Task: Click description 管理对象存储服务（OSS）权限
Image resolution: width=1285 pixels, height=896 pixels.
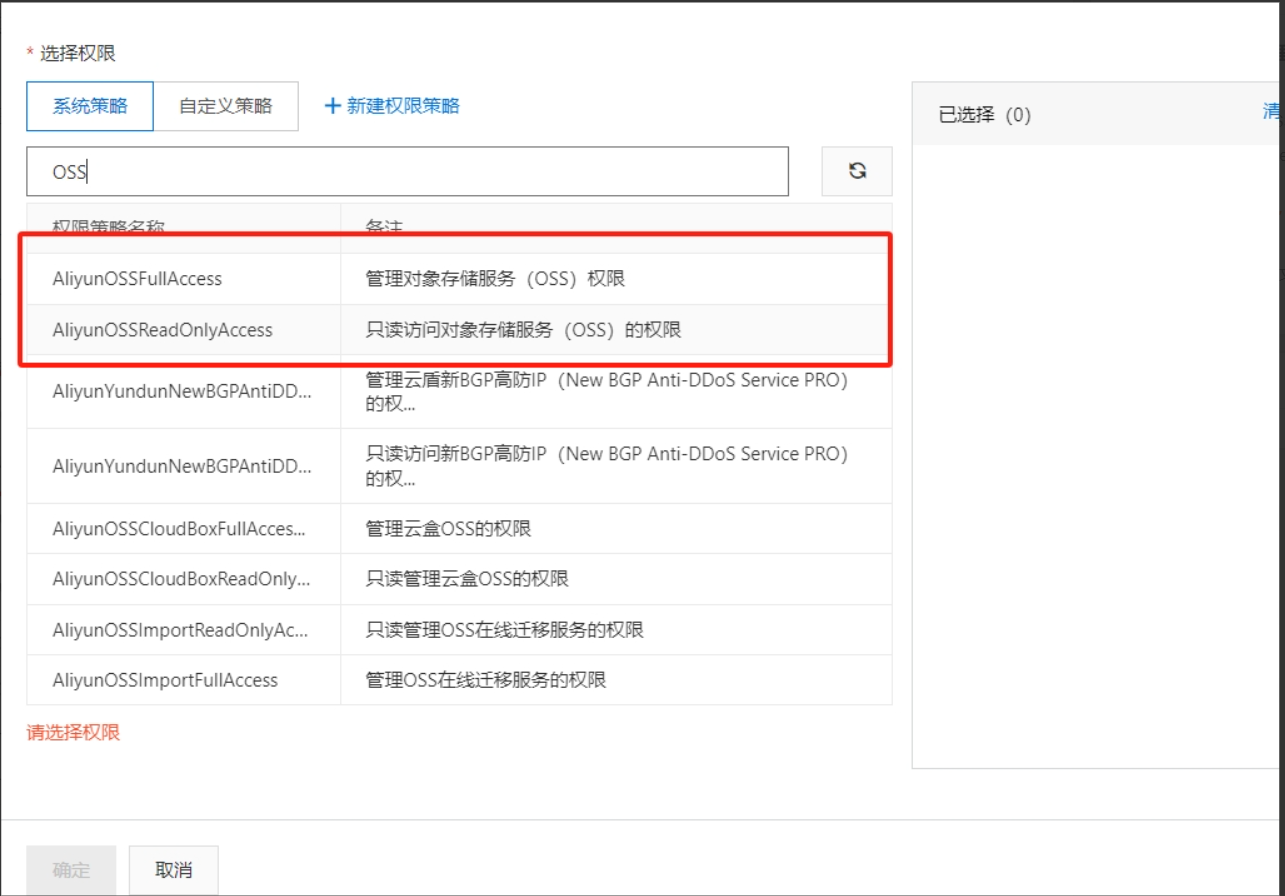Action: pyautogui.click(x=495, y=279)
